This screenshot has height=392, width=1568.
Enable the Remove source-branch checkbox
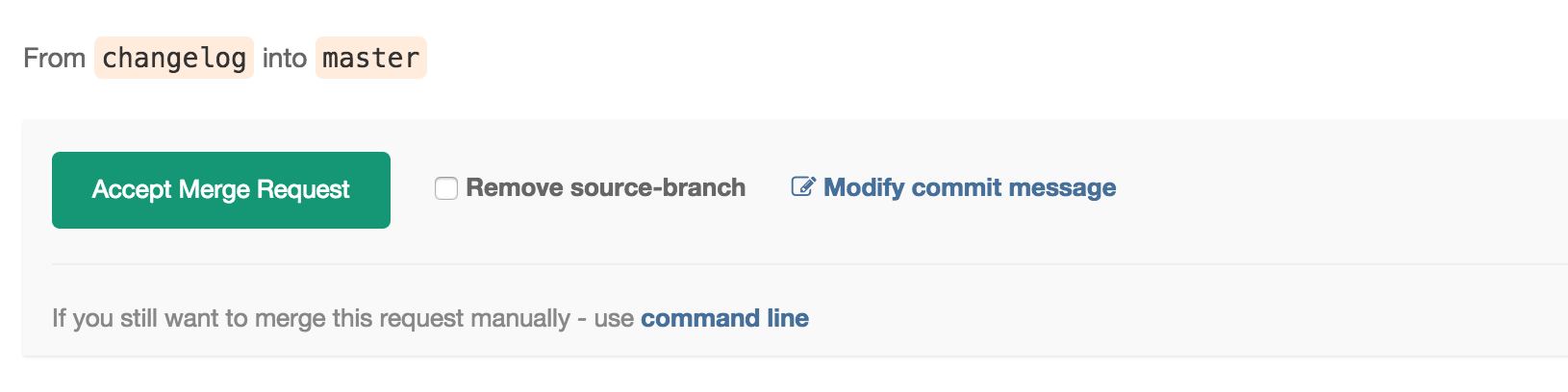446,188
